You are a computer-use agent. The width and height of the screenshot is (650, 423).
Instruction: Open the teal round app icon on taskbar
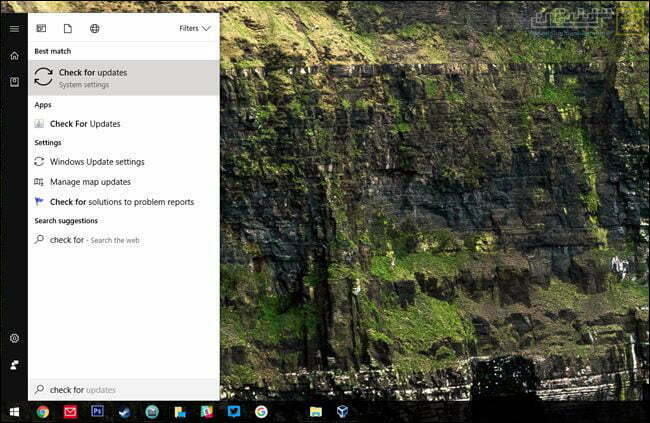click(x=152, y=411)
